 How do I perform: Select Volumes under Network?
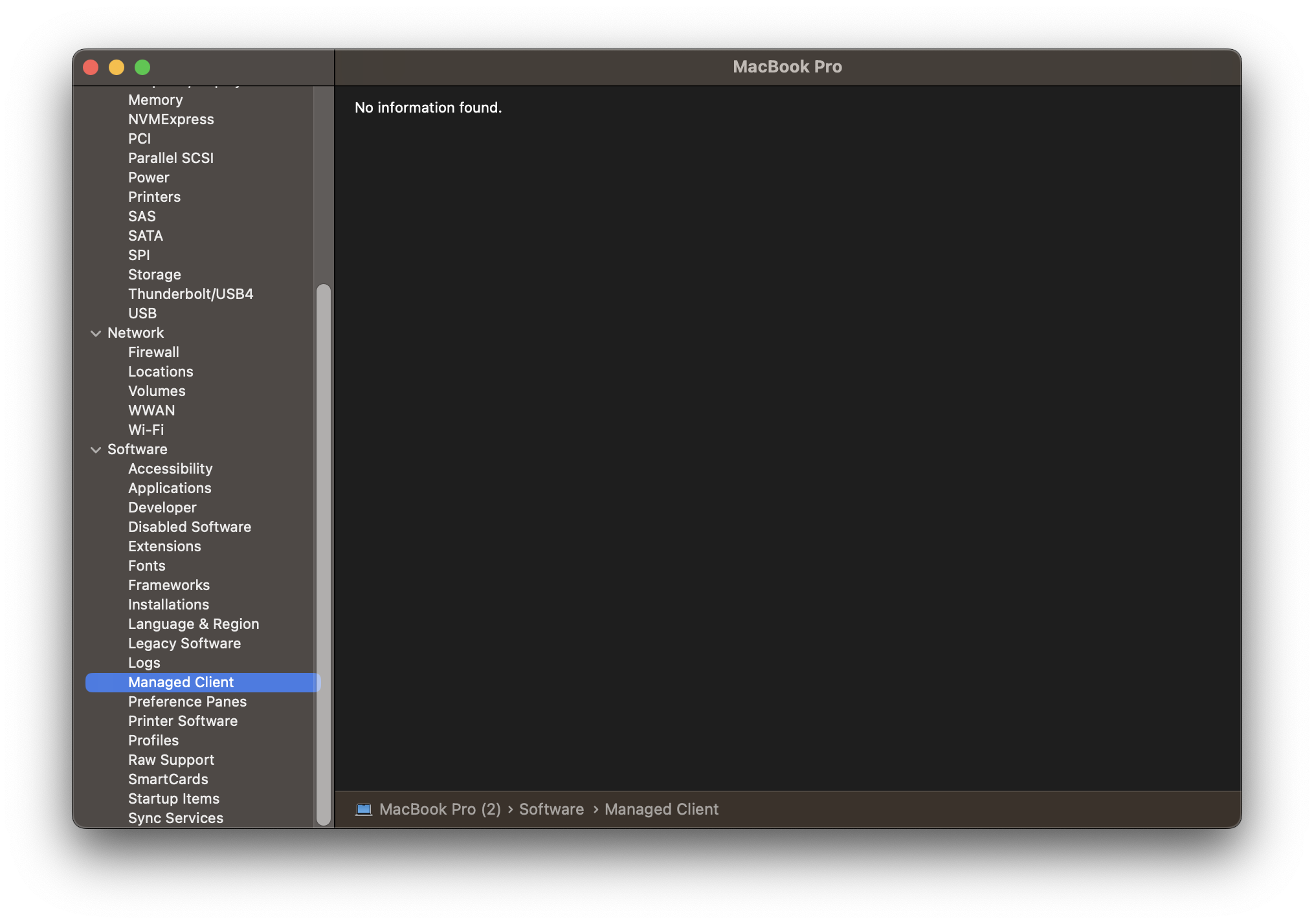(157, 391)
